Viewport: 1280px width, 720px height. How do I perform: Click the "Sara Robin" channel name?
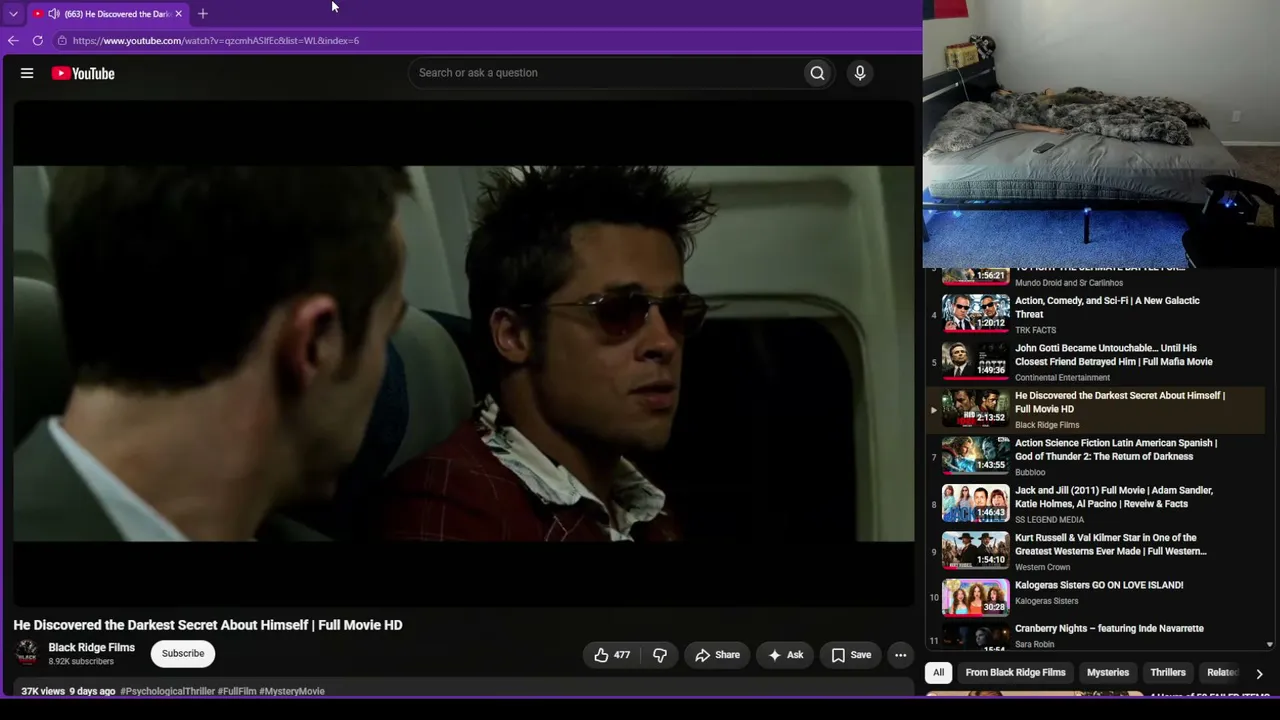1034,645
